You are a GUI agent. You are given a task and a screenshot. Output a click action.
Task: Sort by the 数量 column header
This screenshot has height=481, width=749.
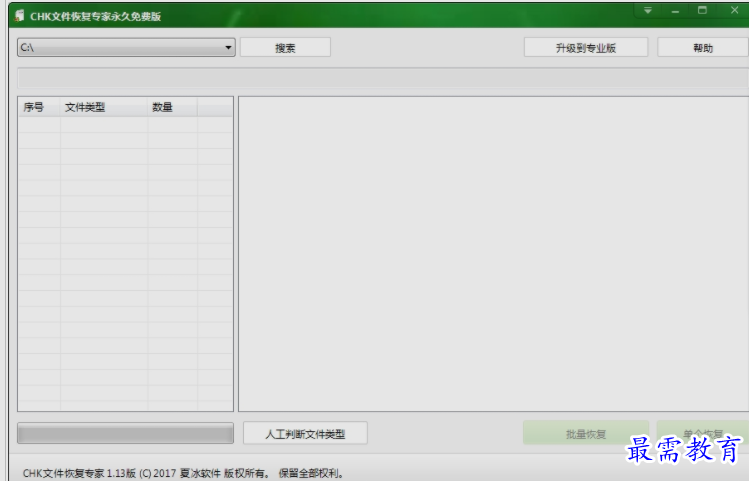(172, 107)
